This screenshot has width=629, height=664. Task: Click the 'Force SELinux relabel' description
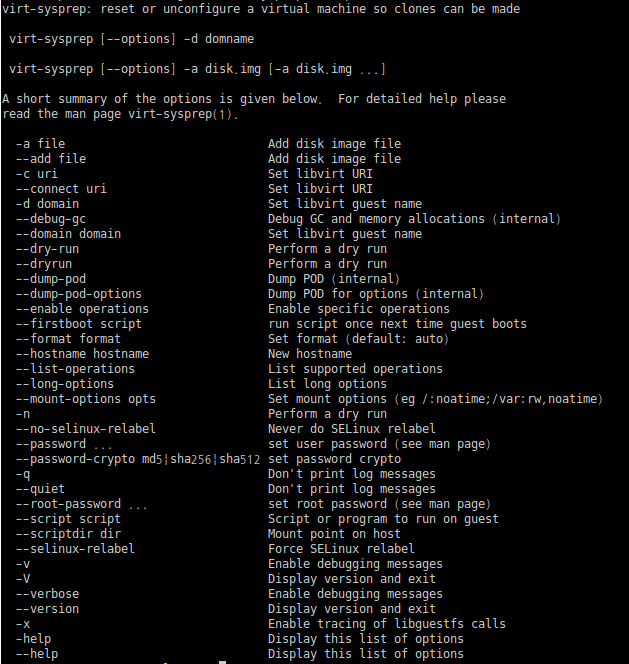click(341, 549)
